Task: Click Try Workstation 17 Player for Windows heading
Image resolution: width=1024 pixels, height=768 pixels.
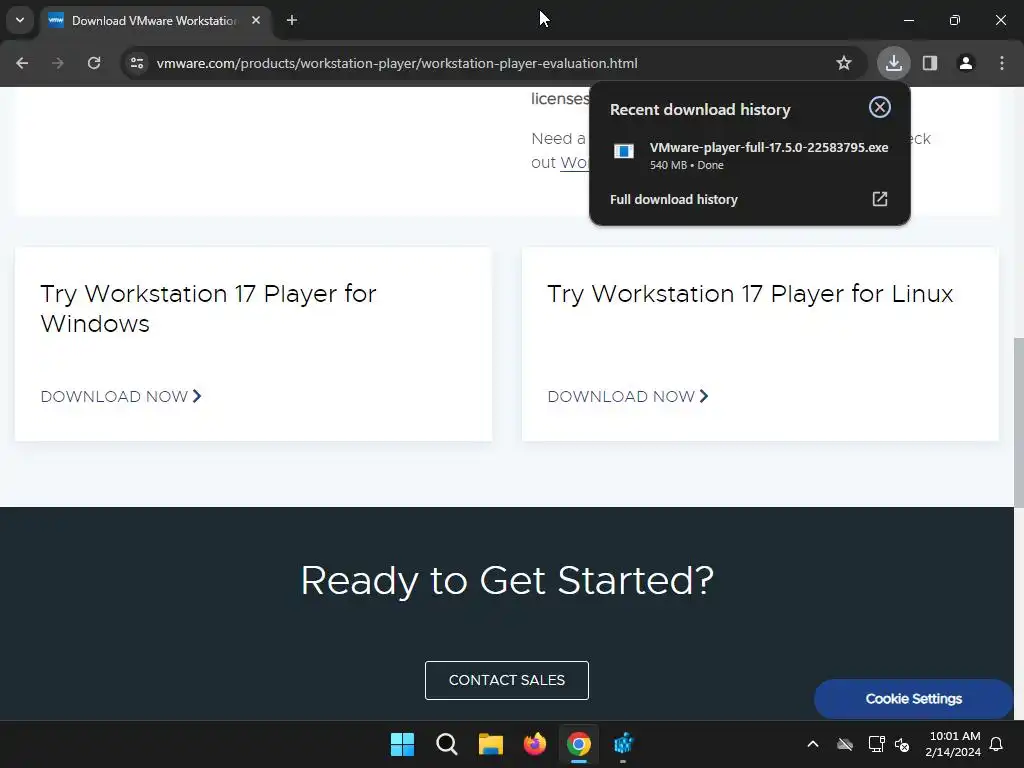Action: [208, 308]
